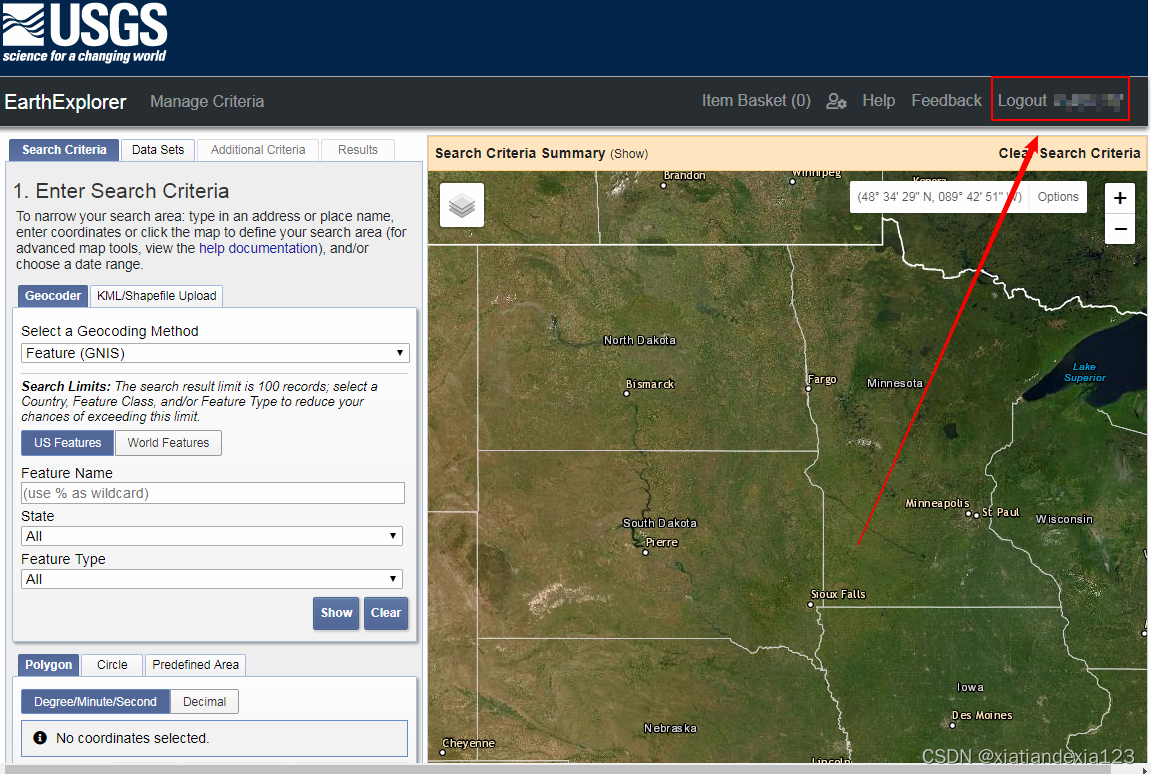The width and height of the screenshot is (1151, 774).
Task: Click the Brandon label on the map
Action: coord(684,176)
